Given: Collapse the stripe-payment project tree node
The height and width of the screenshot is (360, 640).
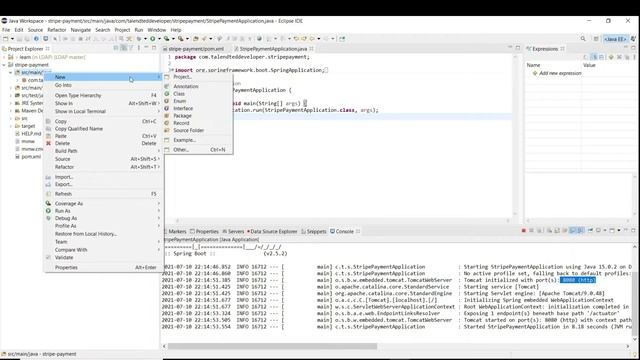Looking at the screenshot, I should pos(4,65).
